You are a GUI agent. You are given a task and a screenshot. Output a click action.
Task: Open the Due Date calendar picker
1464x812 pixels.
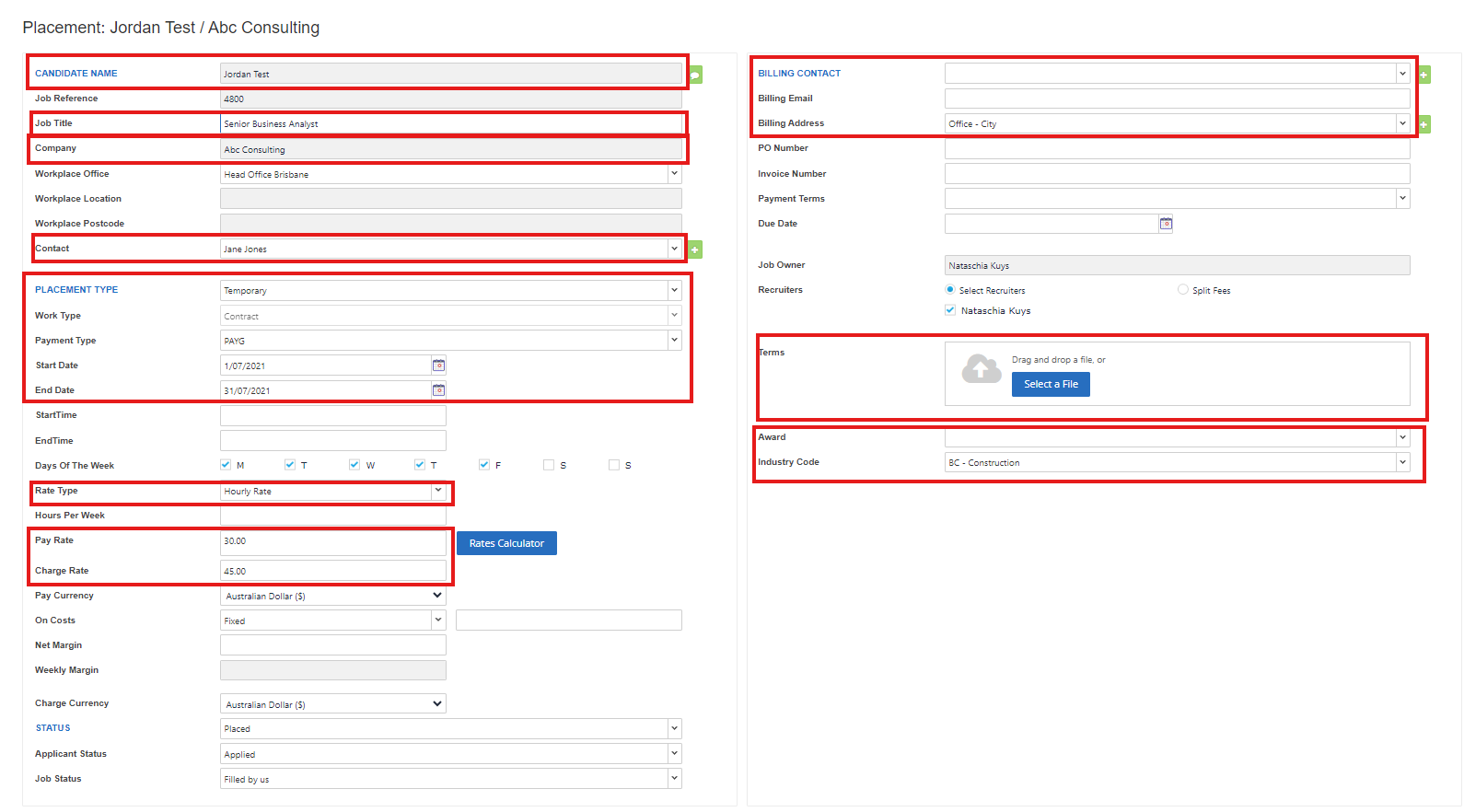click(x=1166, y=224)
